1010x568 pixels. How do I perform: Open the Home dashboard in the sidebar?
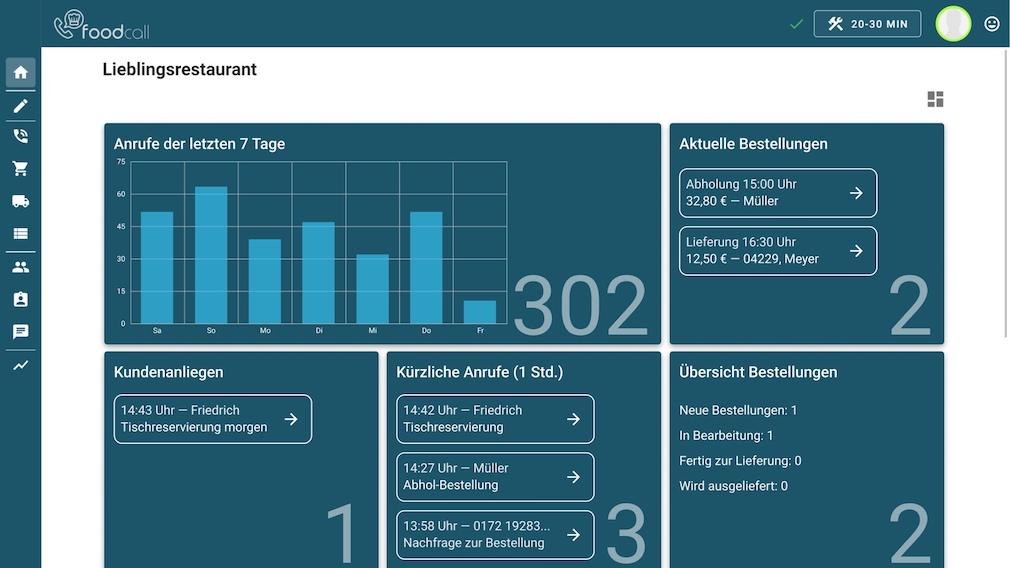[20, 72]
